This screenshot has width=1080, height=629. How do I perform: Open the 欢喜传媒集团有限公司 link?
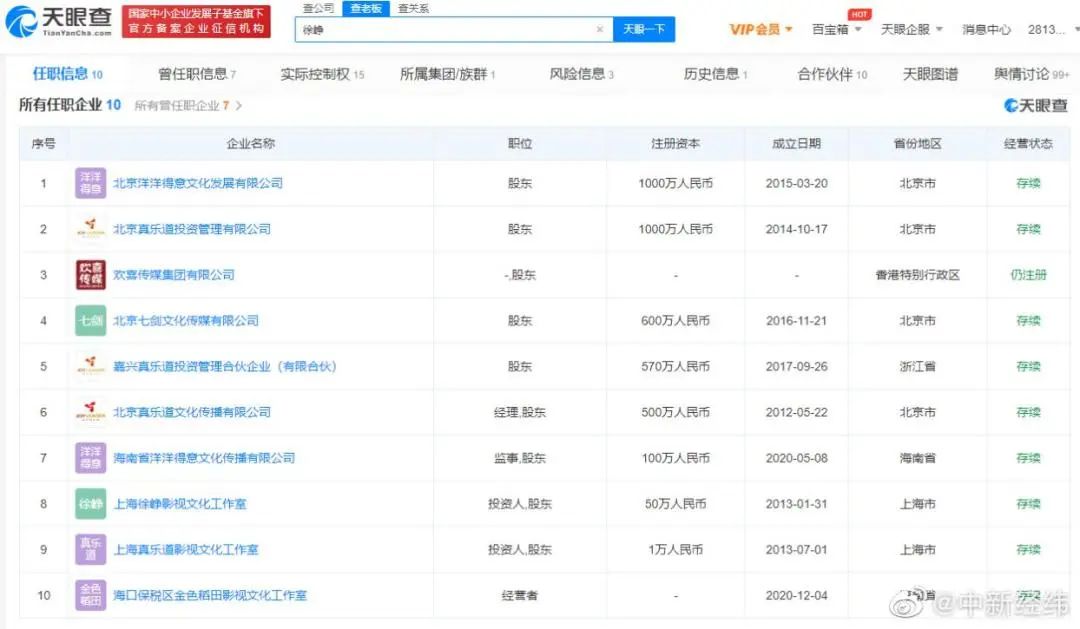(174, 275)
